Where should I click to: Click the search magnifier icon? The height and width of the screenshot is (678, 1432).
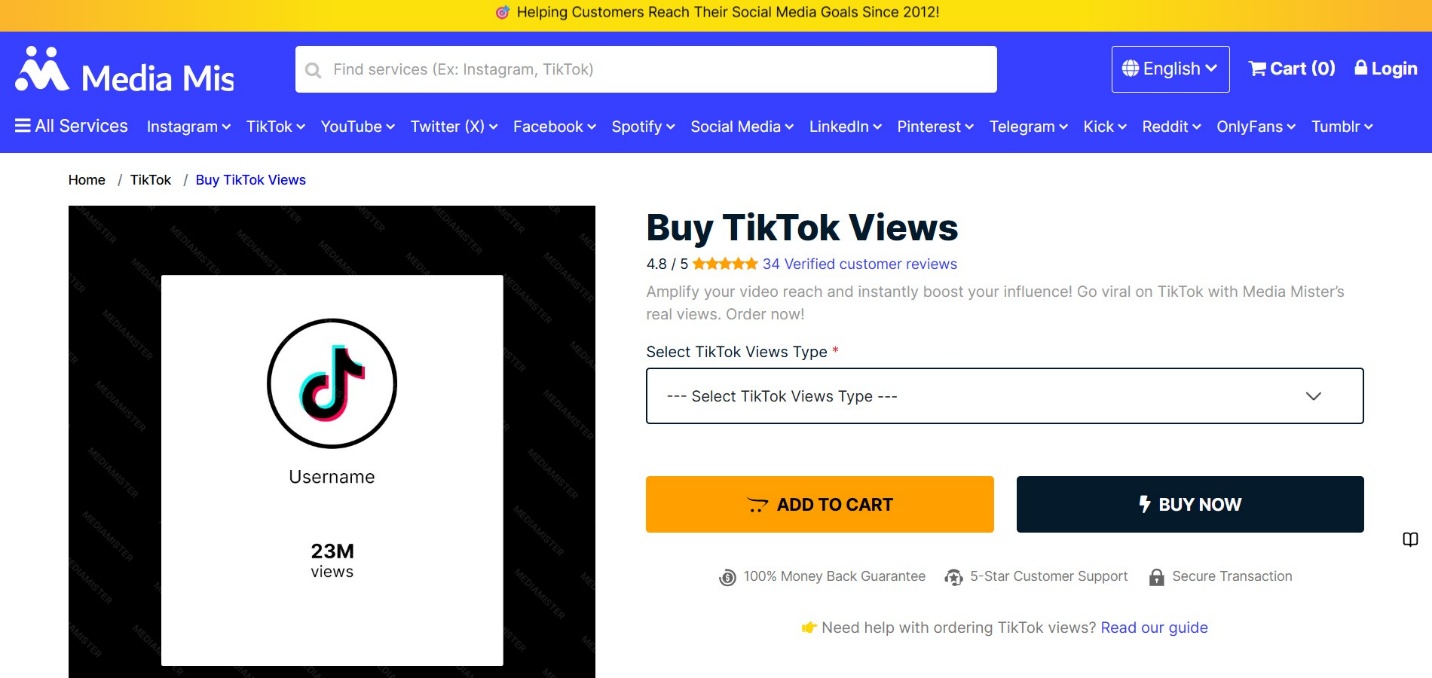(313, 70)
